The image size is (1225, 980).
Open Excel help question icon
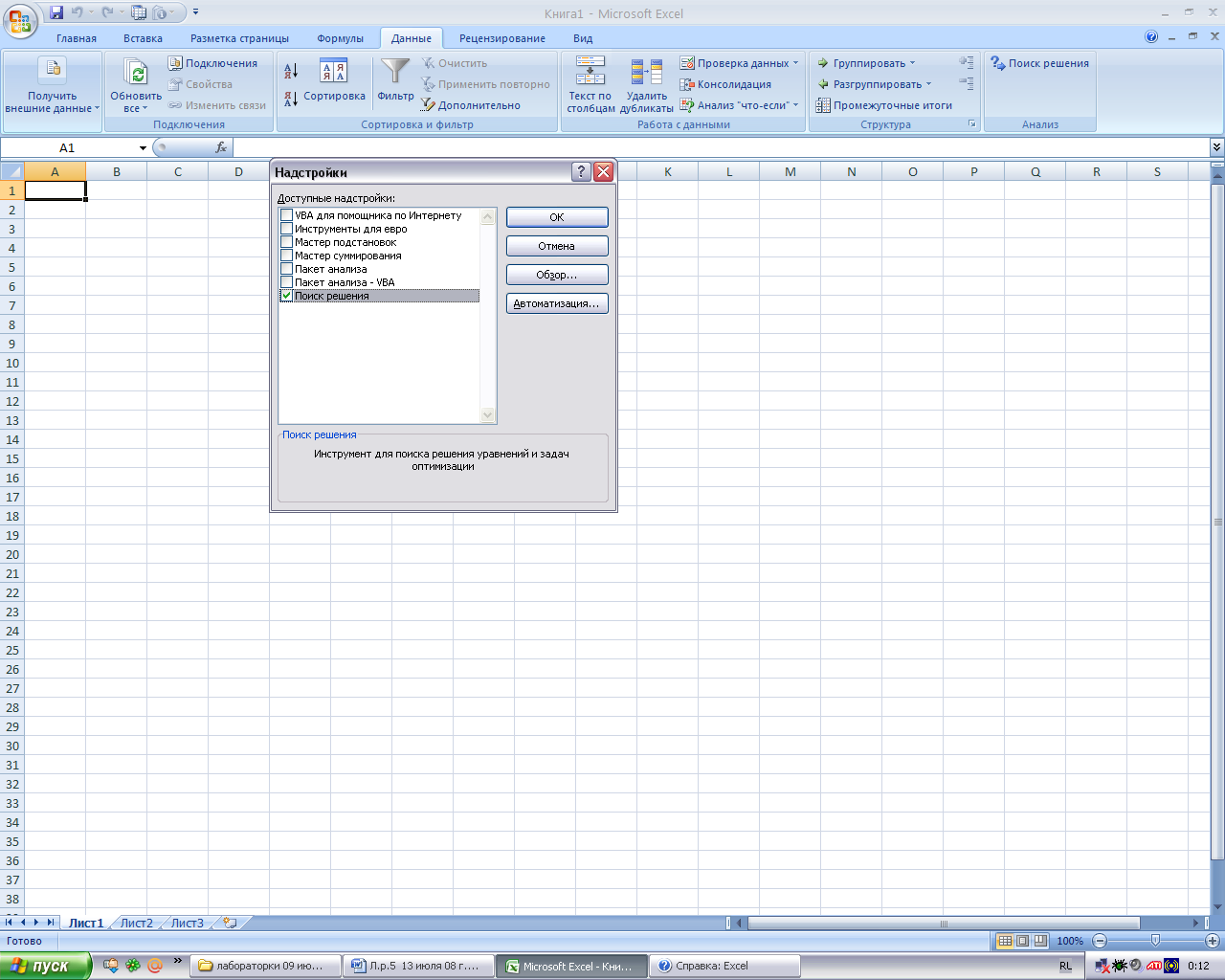[x=1151, y=37]
